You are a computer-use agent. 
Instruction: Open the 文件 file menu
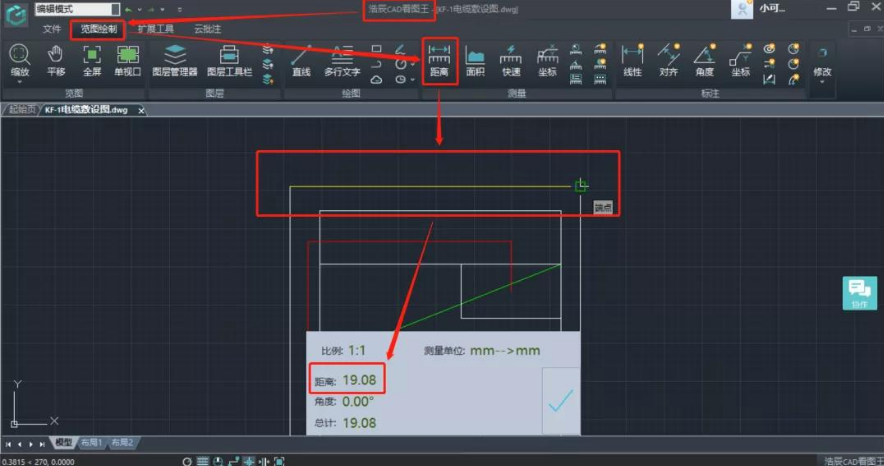pyautogui.click(x=51, y=29)
